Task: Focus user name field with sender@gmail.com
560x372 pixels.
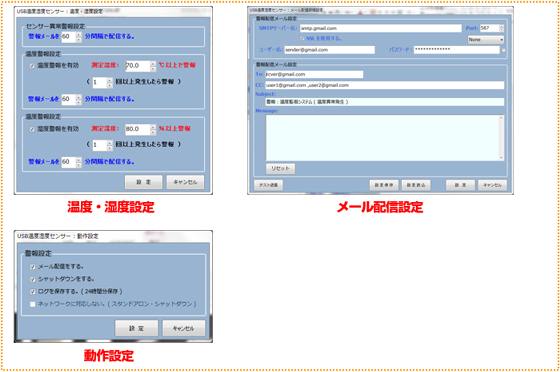Action: [x=329, y=50]
